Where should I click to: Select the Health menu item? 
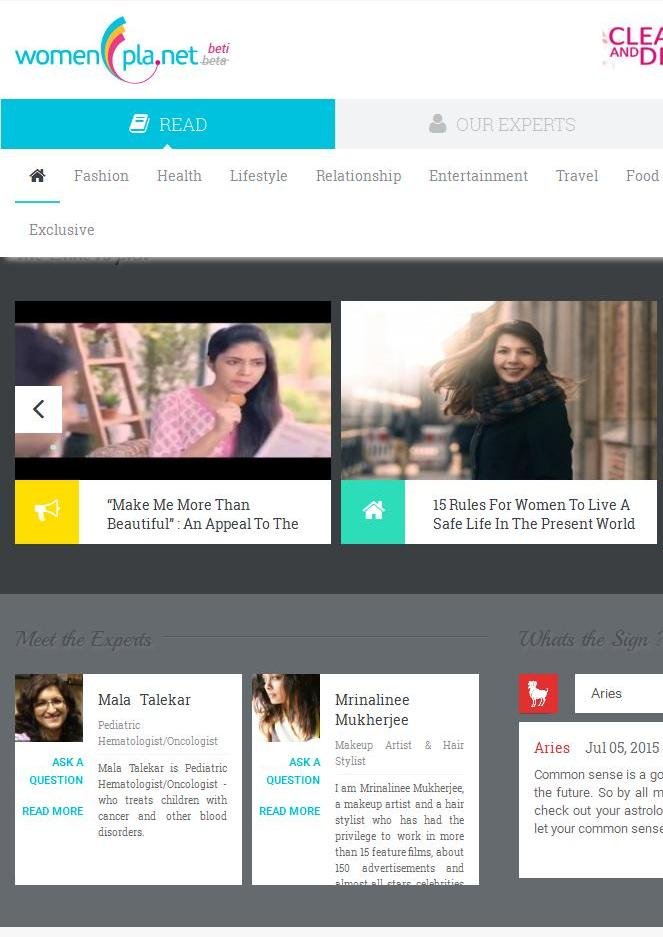tap(179, 176)
